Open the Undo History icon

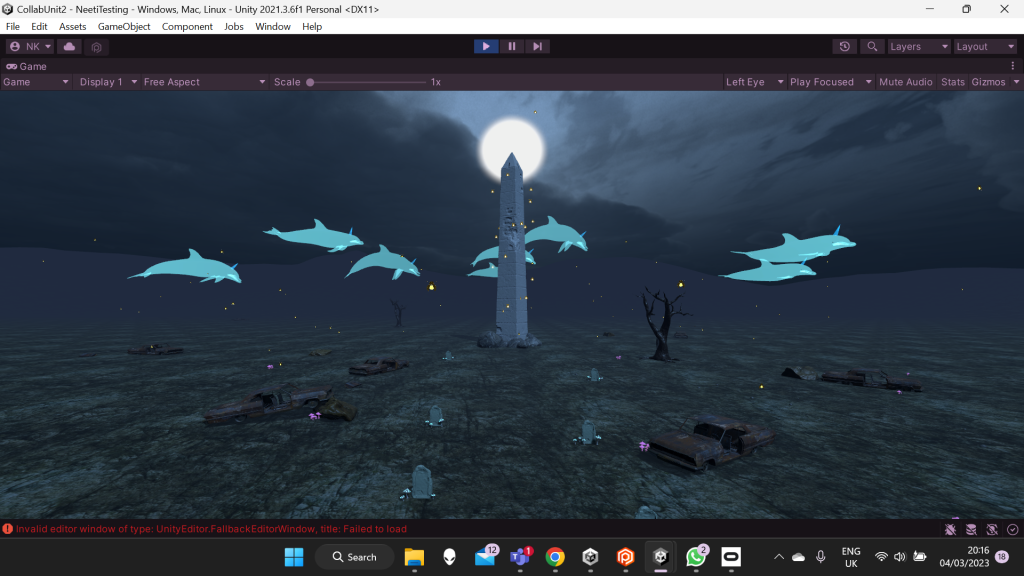click(844, 46)
